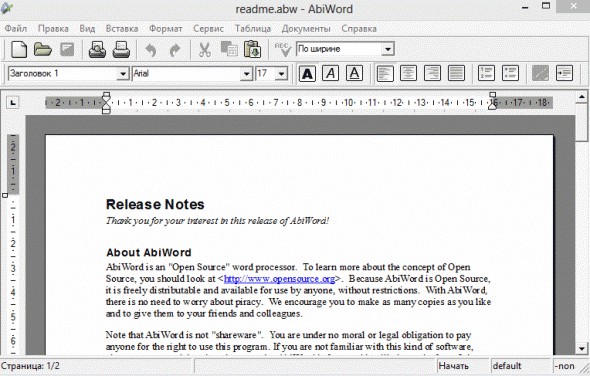The height and width of the screenshot is (376, 590).
Task: Toggle bold formatting
Action: click(307, 73)
